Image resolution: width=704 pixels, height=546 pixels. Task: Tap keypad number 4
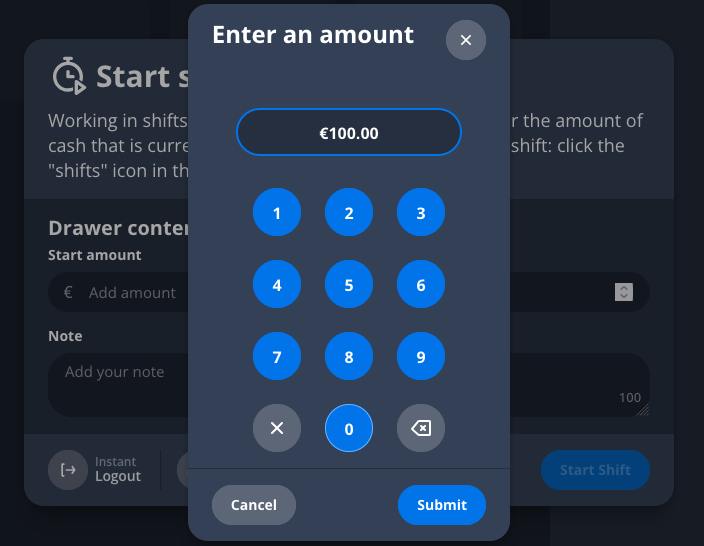click(x=277, y=285)
